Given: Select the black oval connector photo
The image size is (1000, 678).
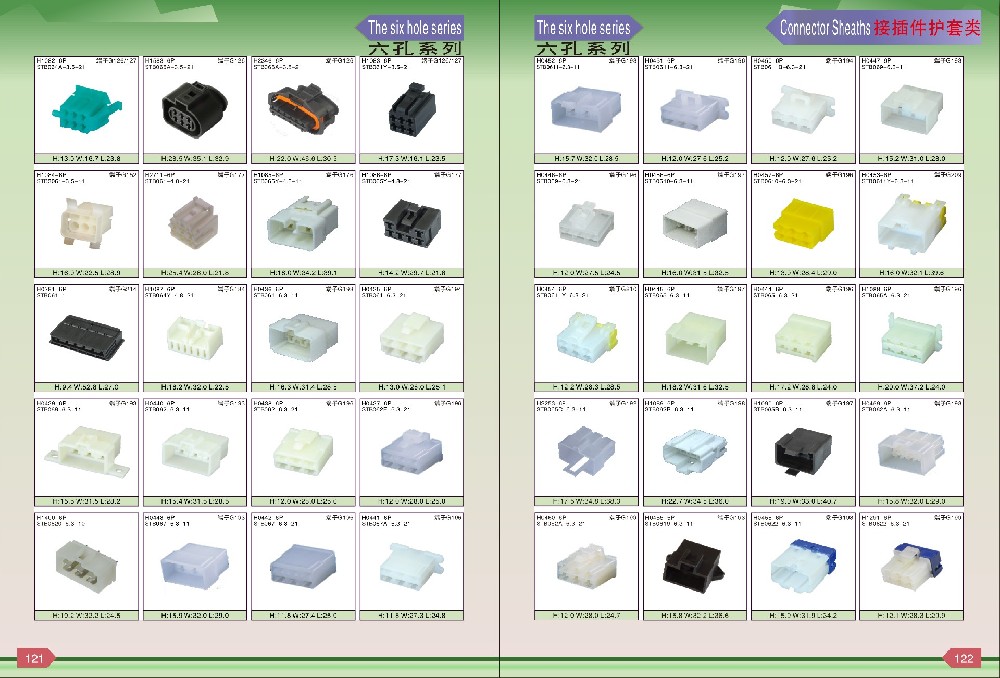Looking at the screenshot, I should click(195, 109).
